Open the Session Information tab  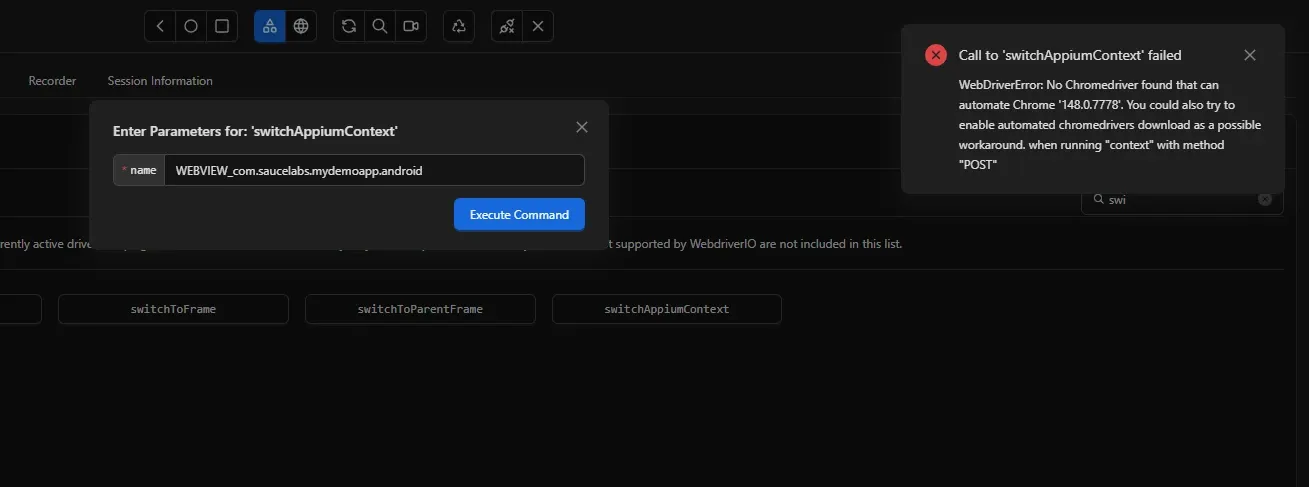click(160, 81)
